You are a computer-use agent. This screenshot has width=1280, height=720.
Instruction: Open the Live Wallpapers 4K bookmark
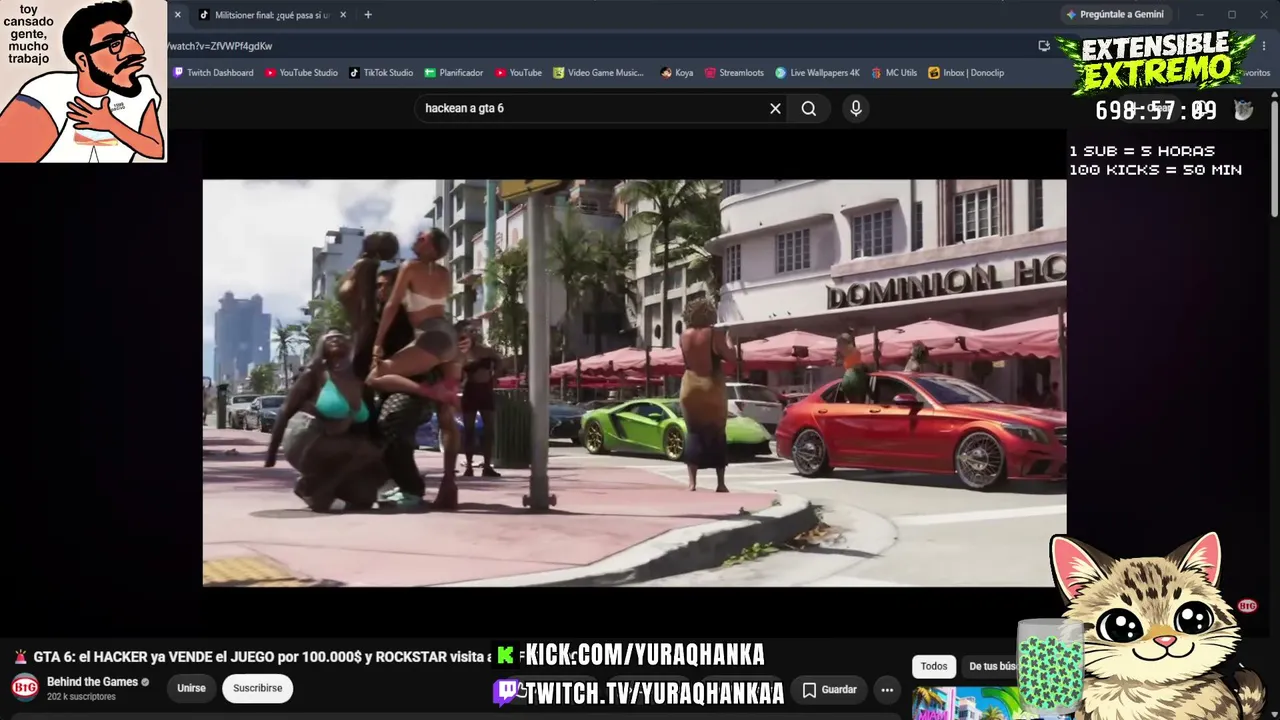817,73
